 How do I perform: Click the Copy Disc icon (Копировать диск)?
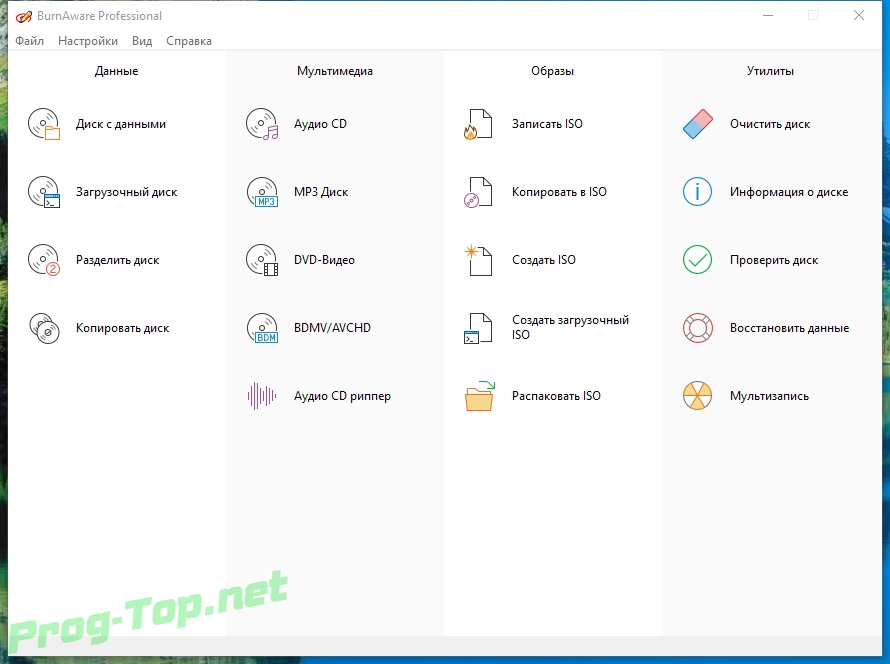[x=44, y=328]
